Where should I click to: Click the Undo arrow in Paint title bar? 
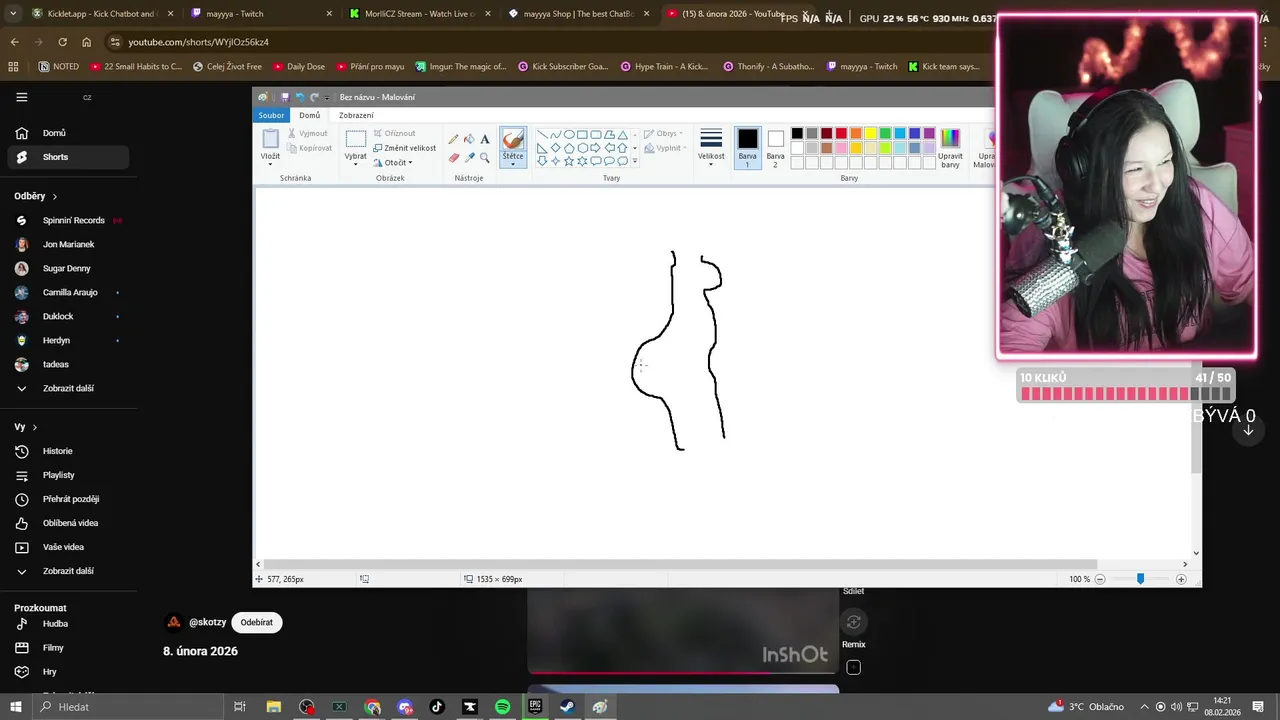point(299,97)
